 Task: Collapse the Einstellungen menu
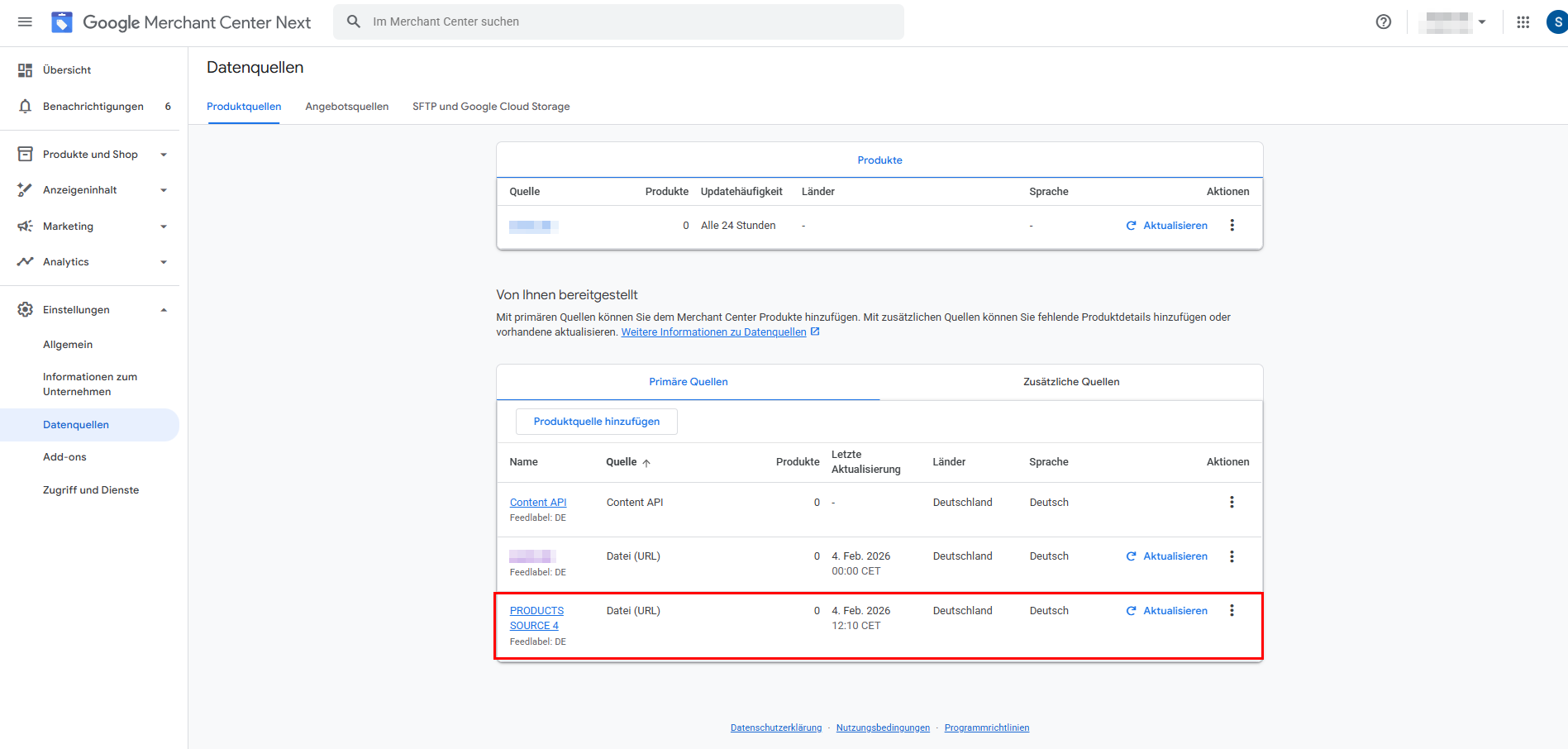[x=164, y=310]
